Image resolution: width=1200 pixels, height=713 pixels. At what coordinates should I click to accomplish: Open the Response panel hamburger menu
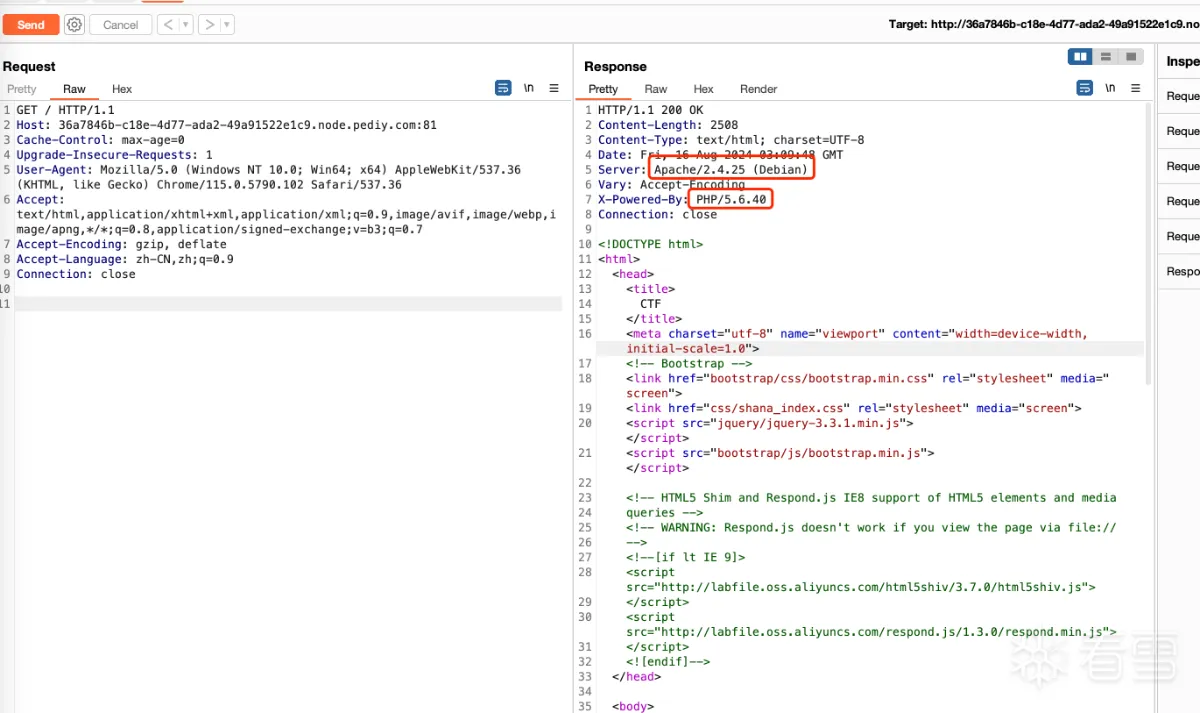(1135, 88)
